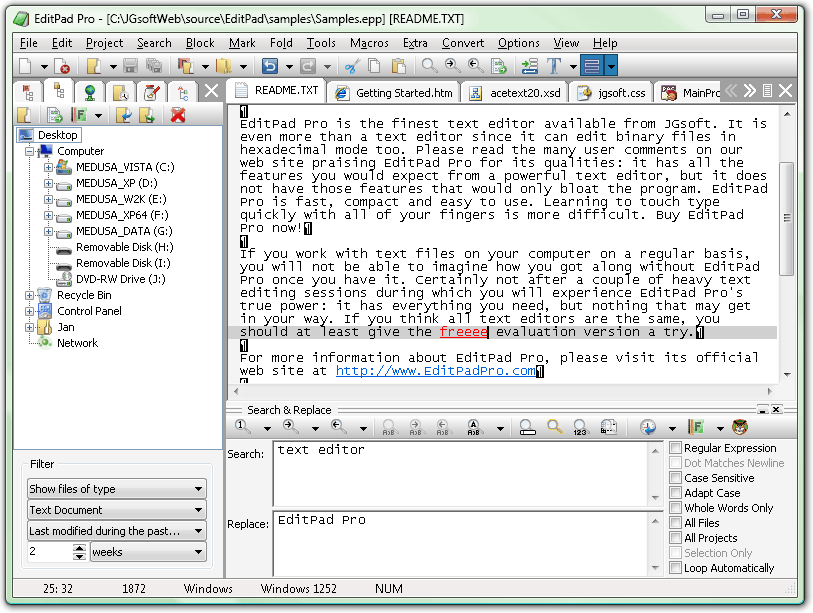Open the 'Show files of type' dropdown
Screen dimensions: 813x613
pyautogui.click(x=117, y=489)
